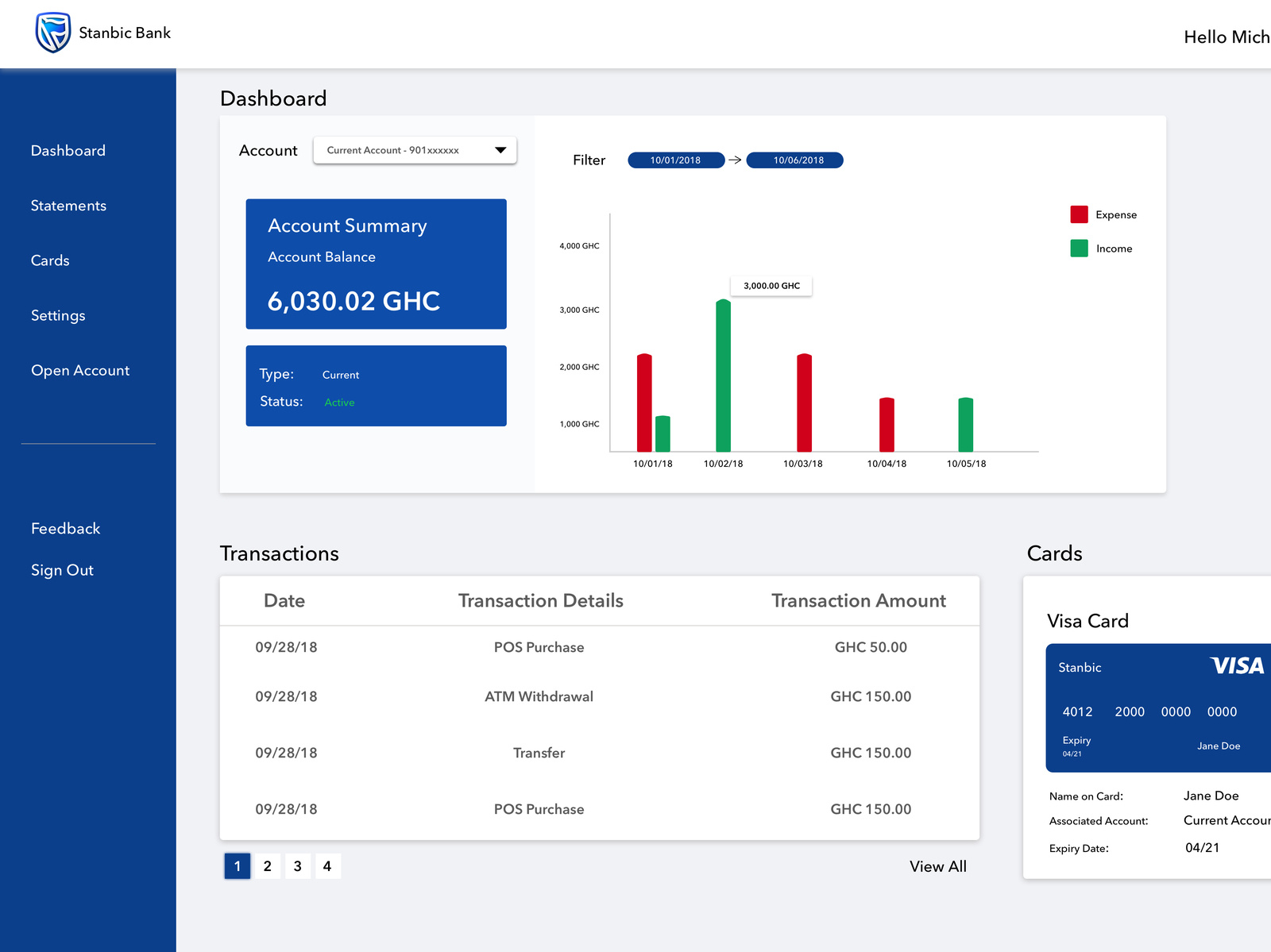Click the Account Summary balance card
The width and height of the screenshot is (1271, 952).
point(376,264)
